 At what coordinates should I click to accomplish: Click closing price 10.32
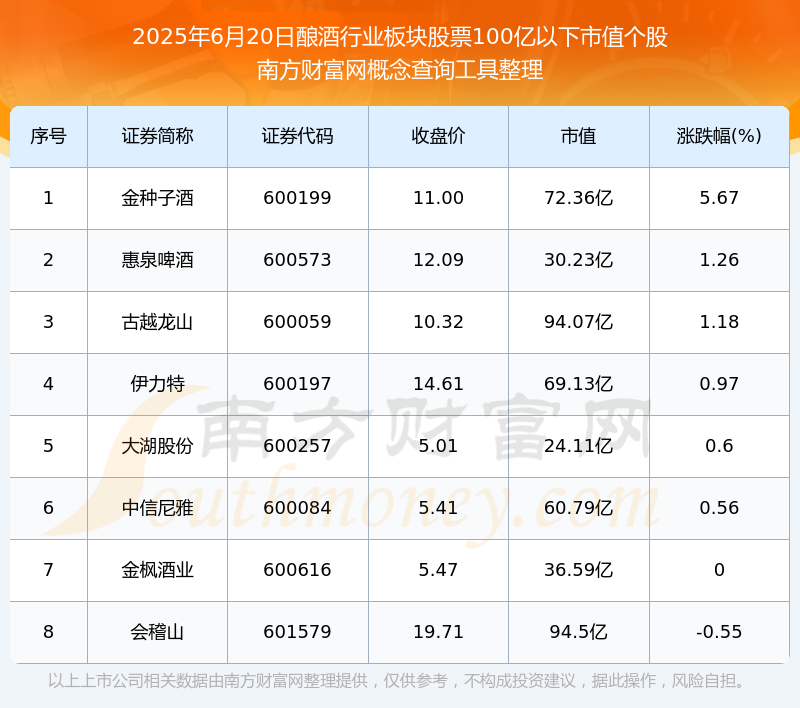438,322
